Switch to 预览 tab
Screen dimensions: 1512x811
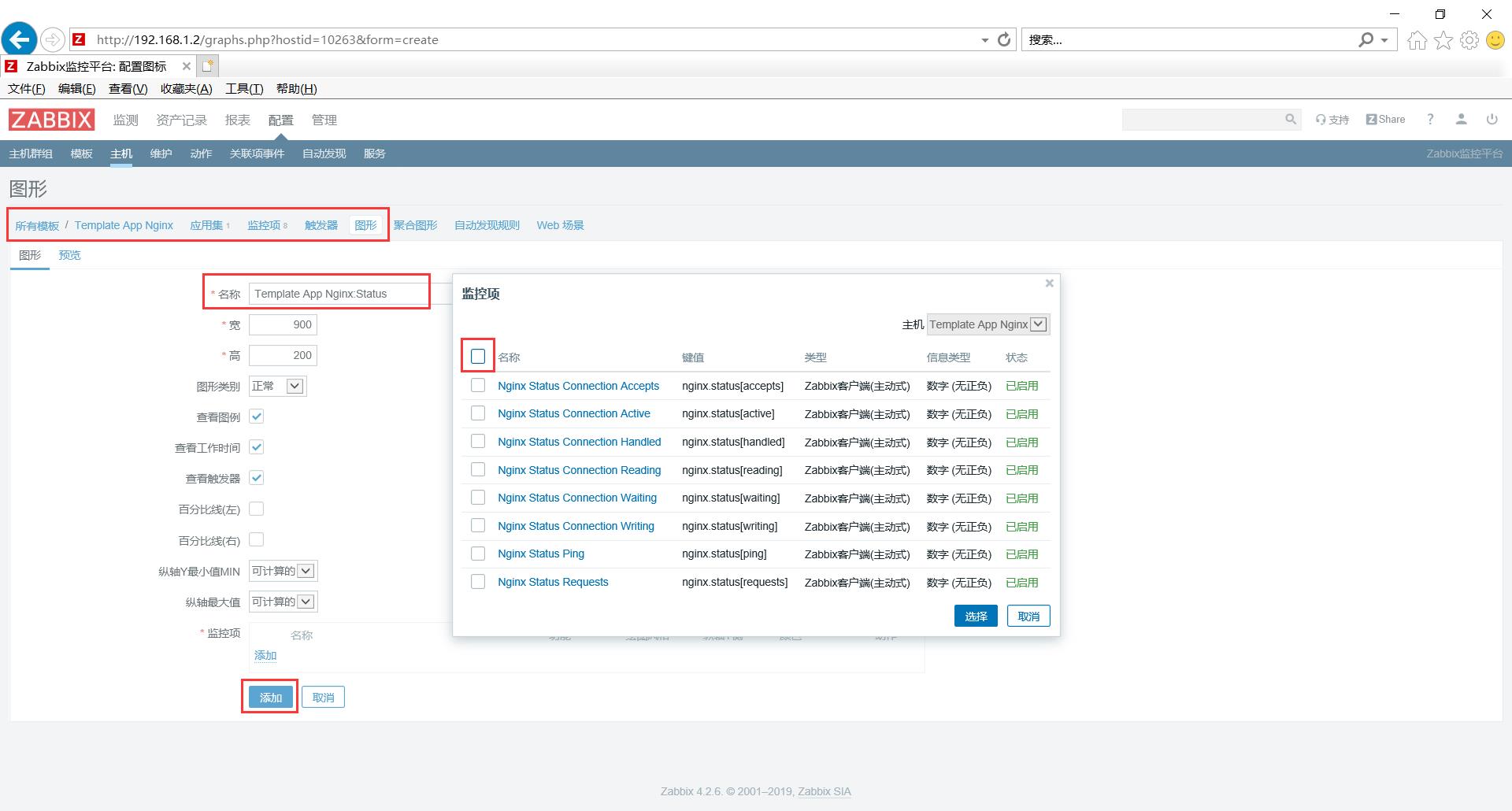pyautogui.click(x=69, y=255)
